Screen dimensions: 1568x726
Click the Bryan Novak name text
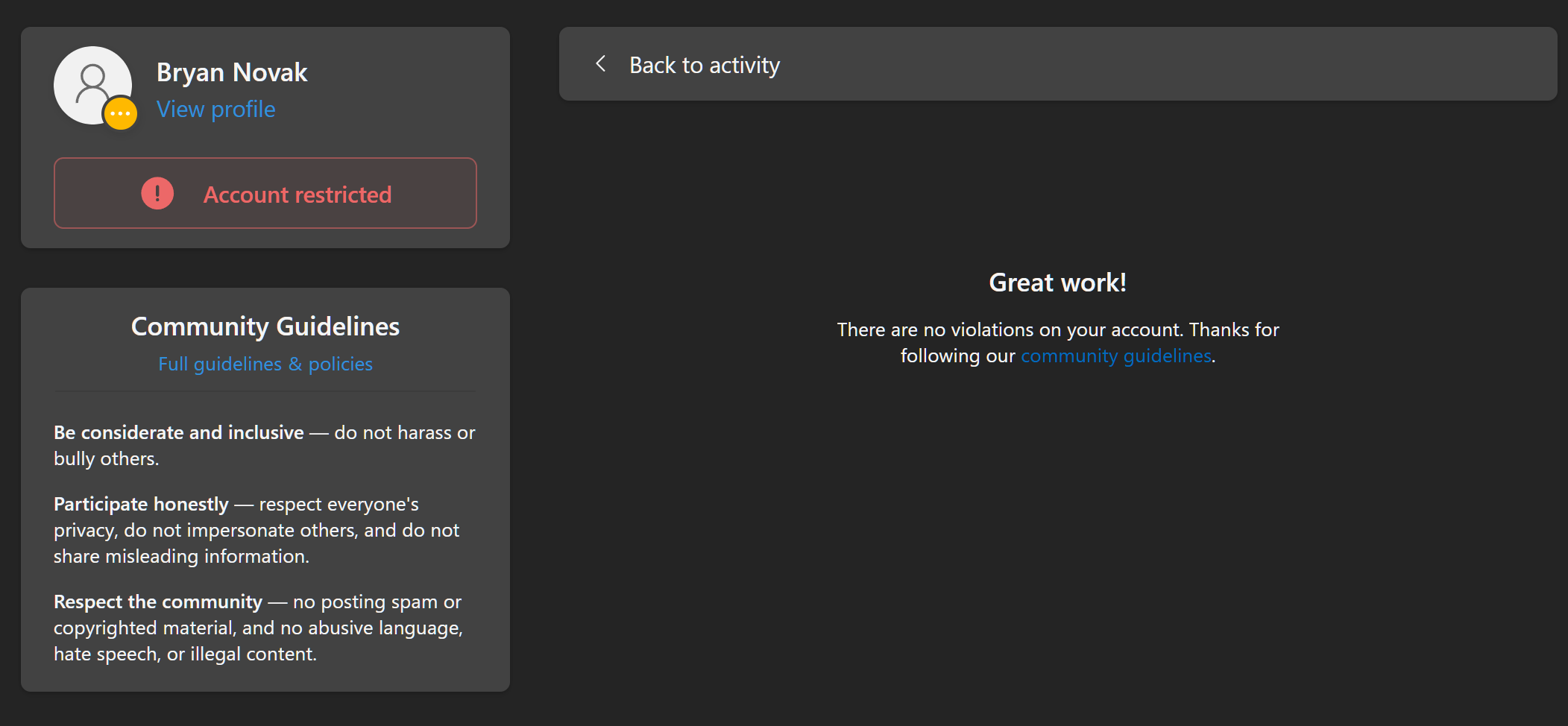232,72
